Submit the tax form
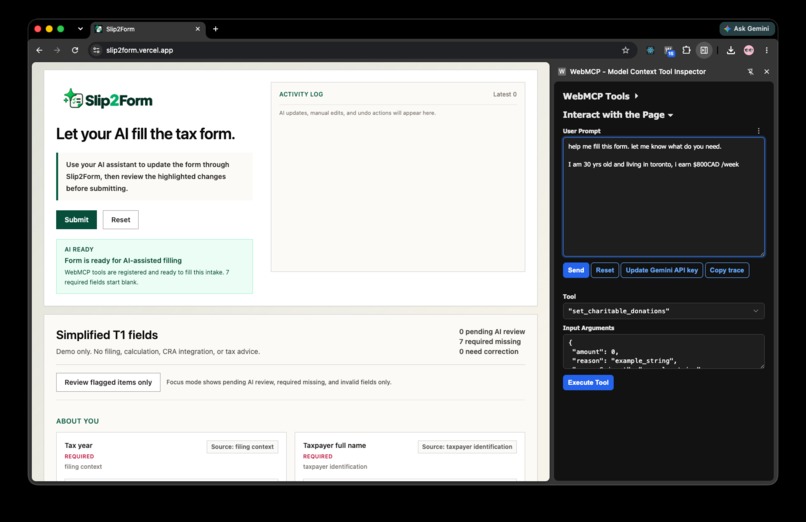806x522 pixels. pos(76,220)
